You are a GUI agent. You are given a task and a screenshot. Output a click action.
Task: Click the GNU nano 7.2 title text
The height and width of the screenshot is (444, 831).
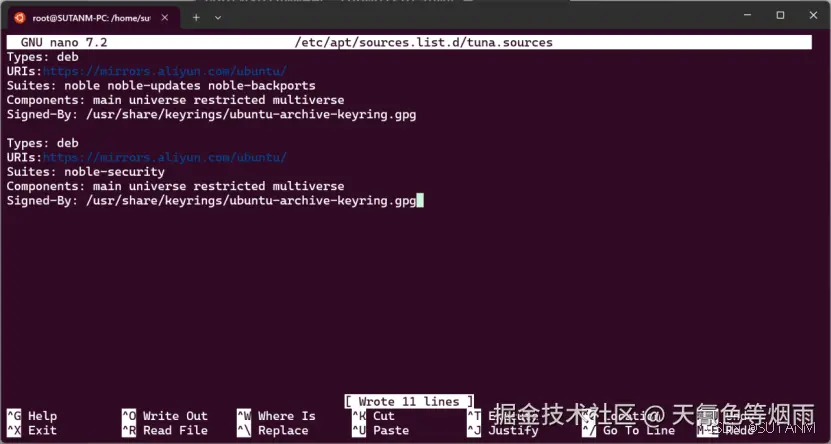pyautogui.click(x=64, y=42)
